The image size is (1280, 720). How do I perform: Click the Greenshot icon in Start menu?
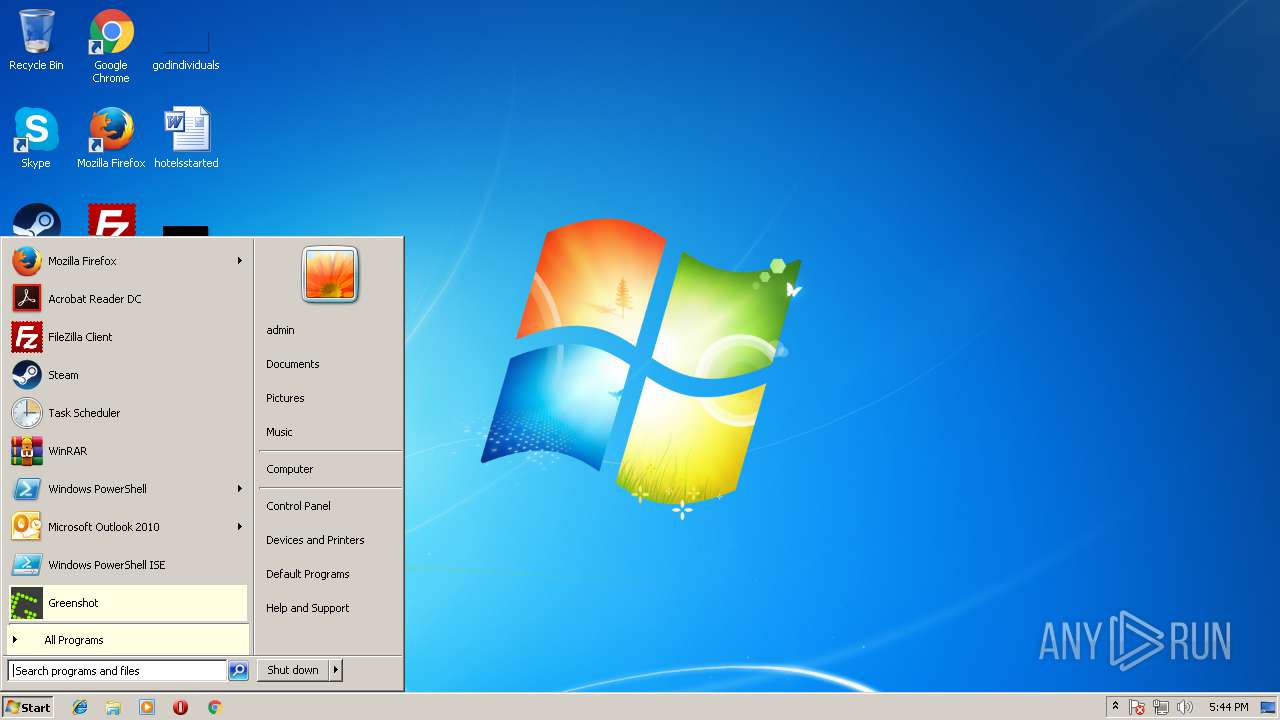tap(27, 603)
